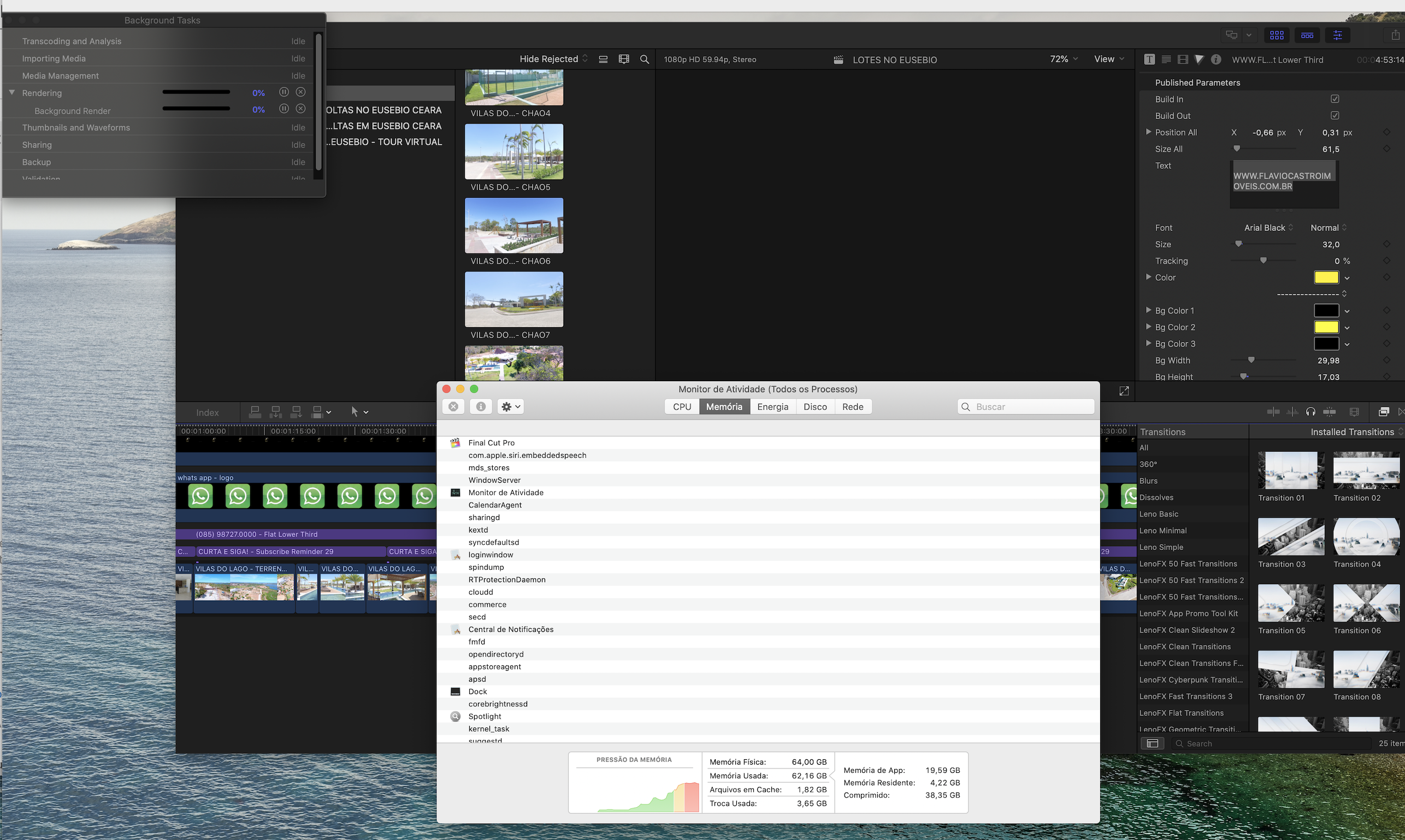Switch to the CPU tab
Viewport: 1405px width, 840px height.
point(682,406)
